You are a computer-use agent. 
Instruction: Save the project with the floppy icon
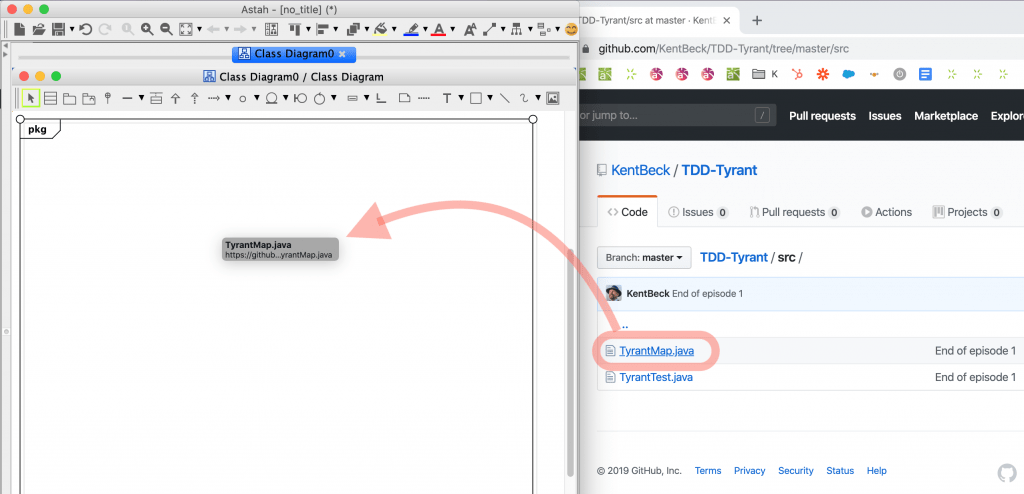(58, 29)
